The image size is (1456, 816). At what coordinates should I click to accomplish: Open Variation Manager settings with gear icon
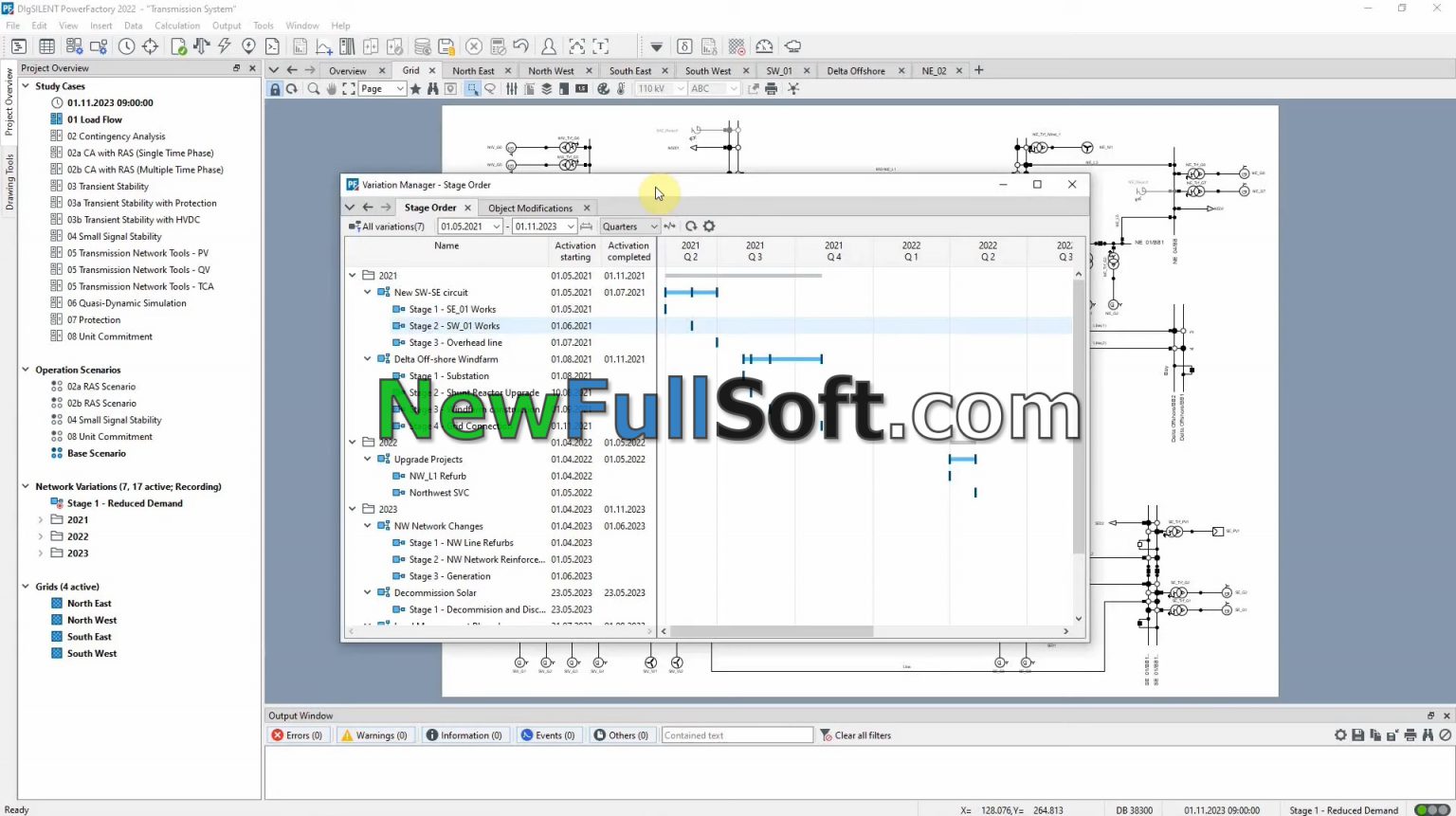tap(708, 226)
